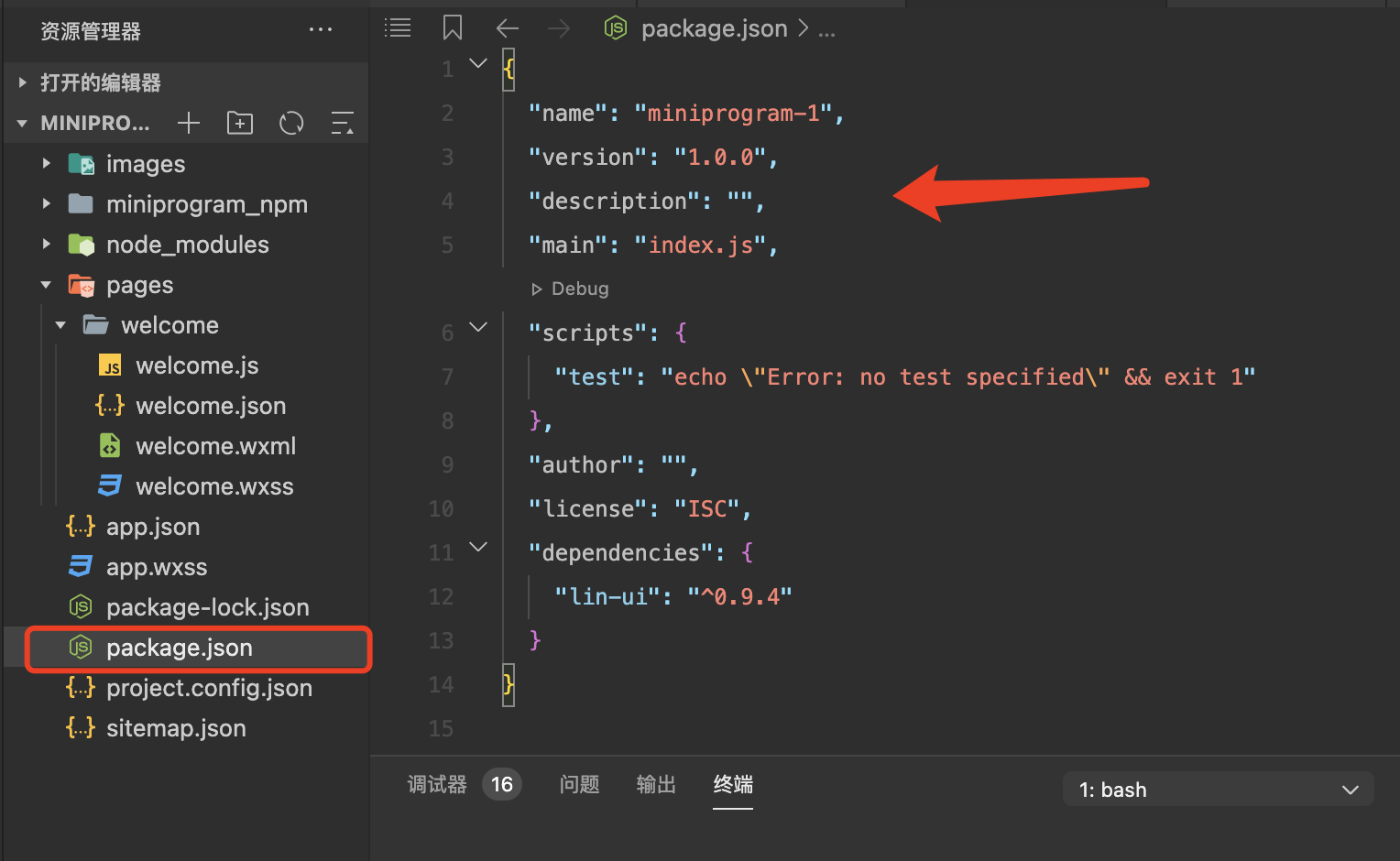Screen dimensions: 1400x861
Task: Open package-lock.json file
Action: click(x=208, y=607)
